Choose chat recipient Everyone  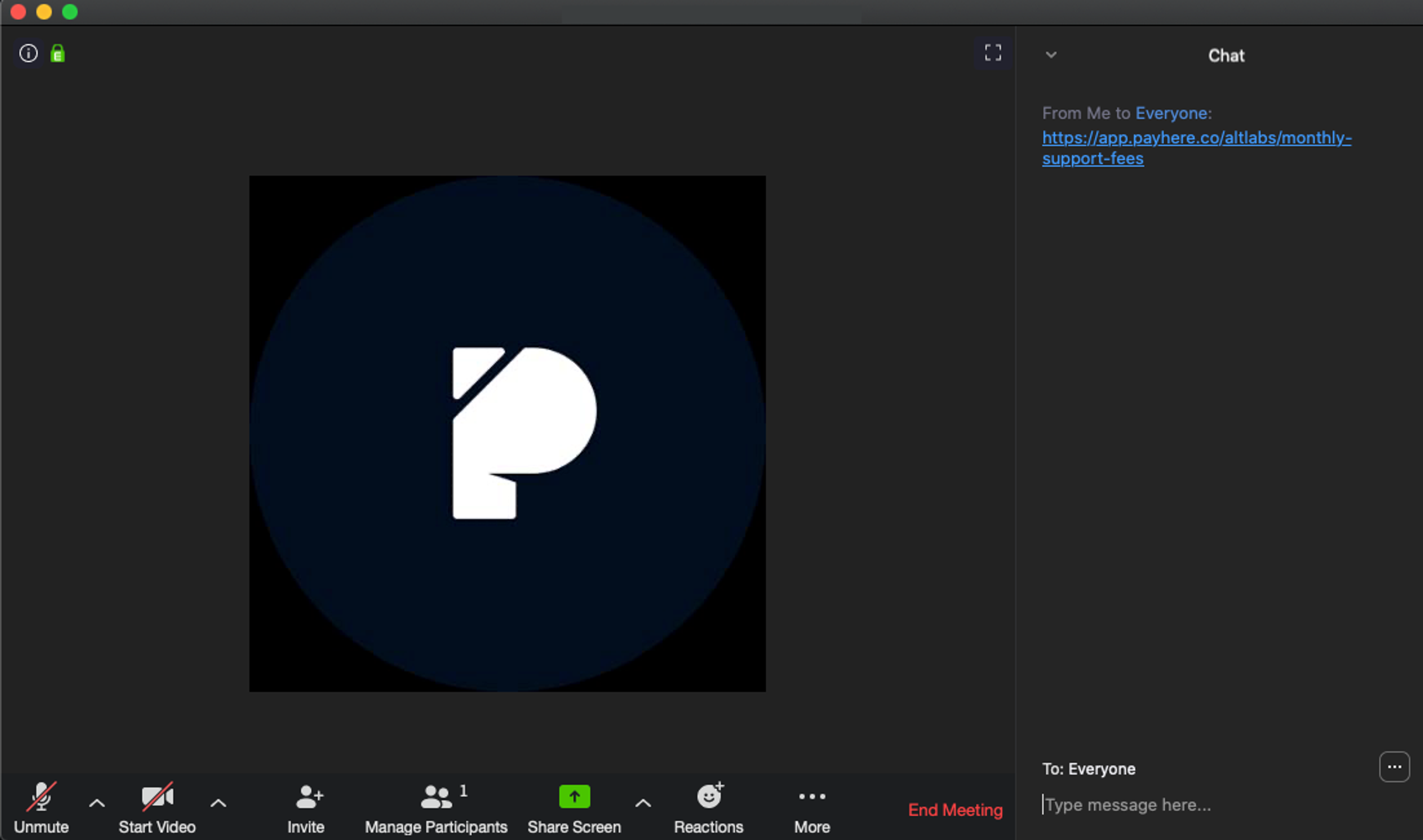(1101, 769)
